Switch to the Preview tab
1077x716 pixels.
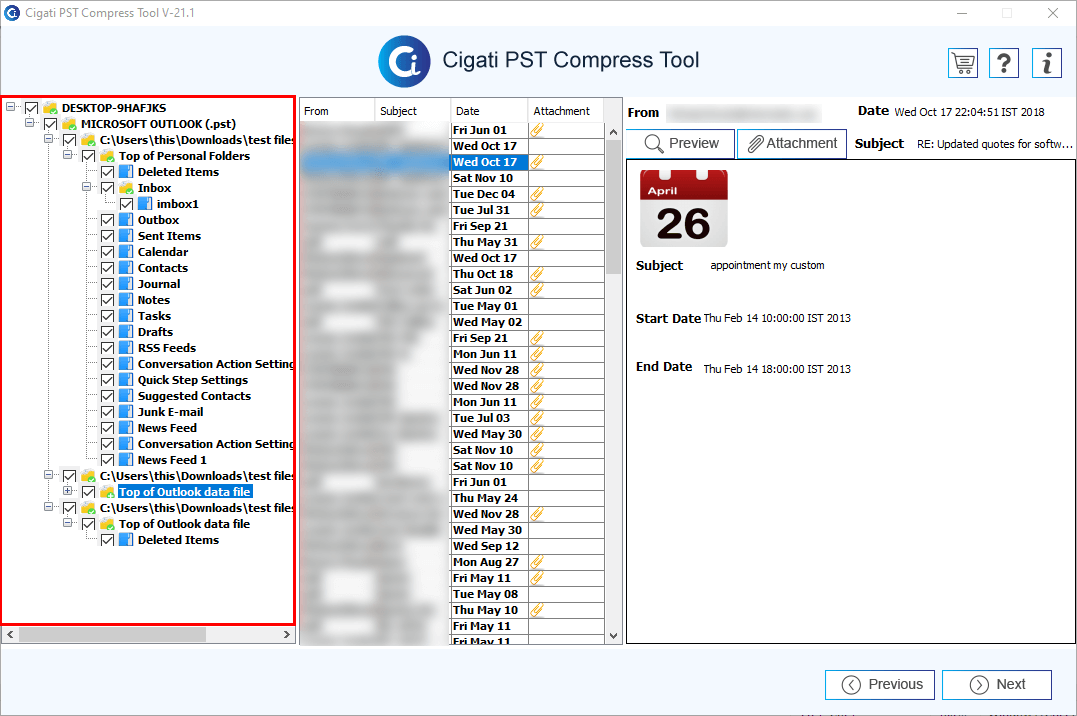pos(680,144)
